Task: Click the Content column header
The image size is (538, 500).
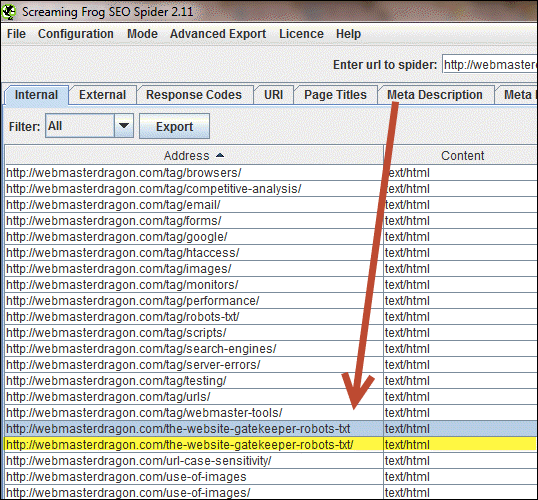Action: (x=461, y=155)
